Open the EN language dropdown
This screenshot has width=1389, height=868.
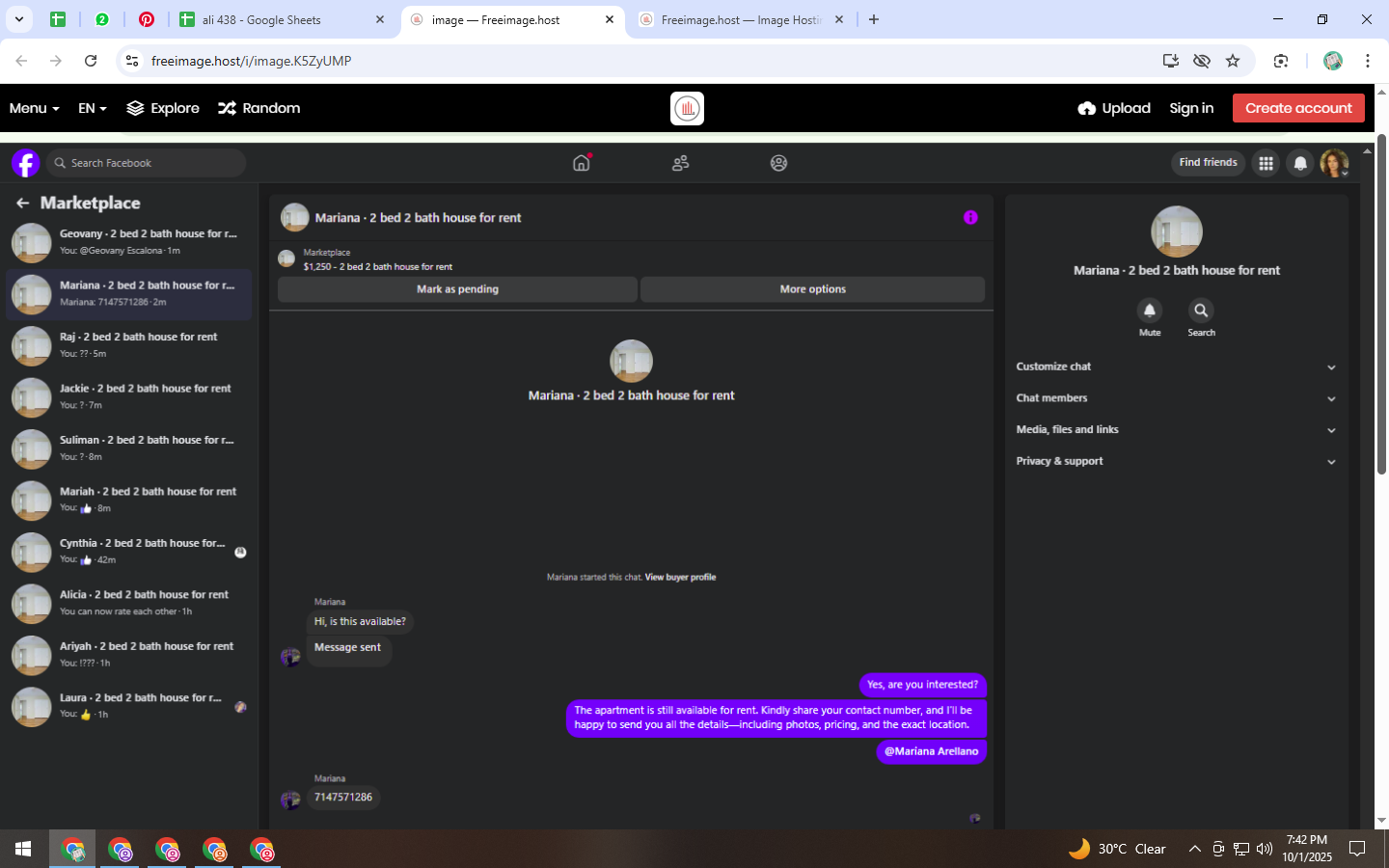point(93,108)
